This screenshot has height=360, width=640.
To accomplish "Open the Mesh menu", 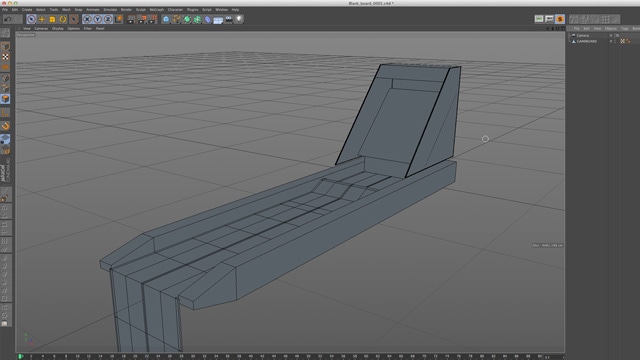I will [66, 9].
